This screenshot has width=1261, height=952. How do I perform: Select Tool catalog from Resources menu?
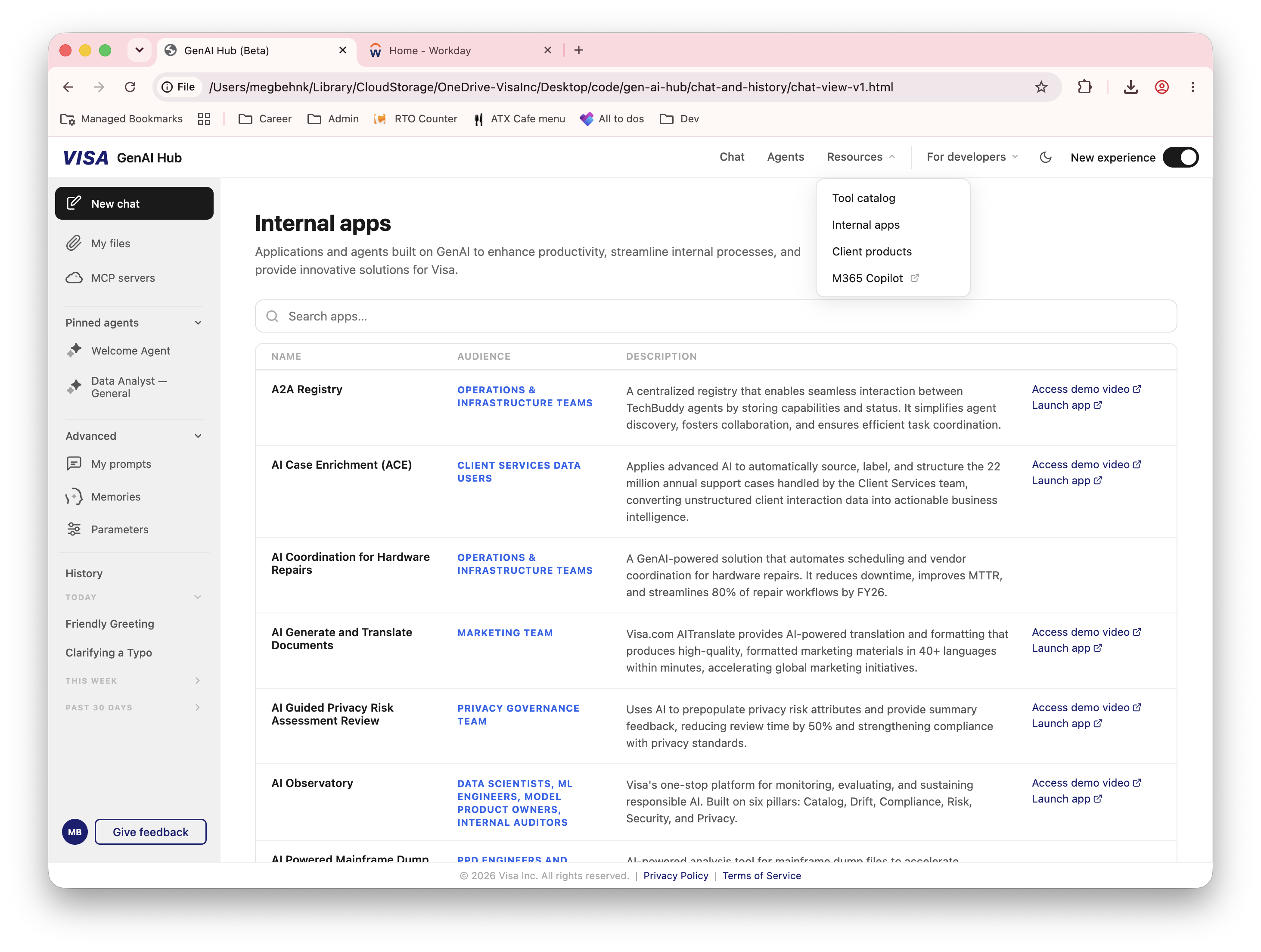point(863,198)
